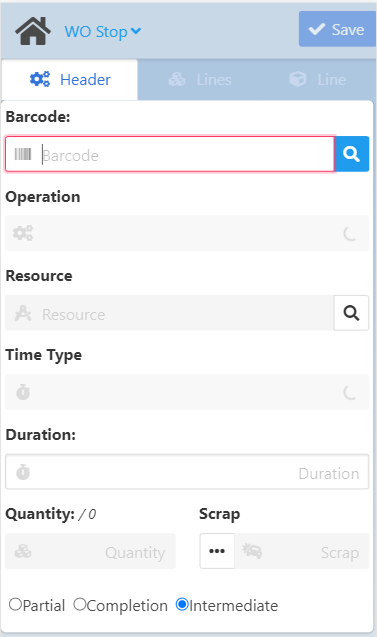Click the Scrap ellipsis button

[217, 551]
